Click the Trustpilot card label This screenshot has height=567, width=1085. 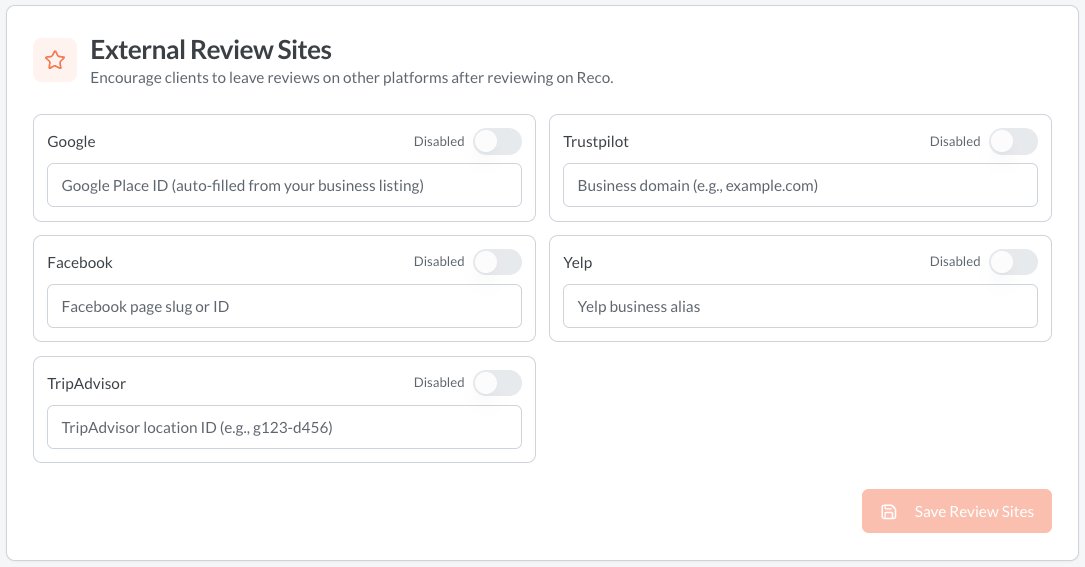(x=596, y=141)
